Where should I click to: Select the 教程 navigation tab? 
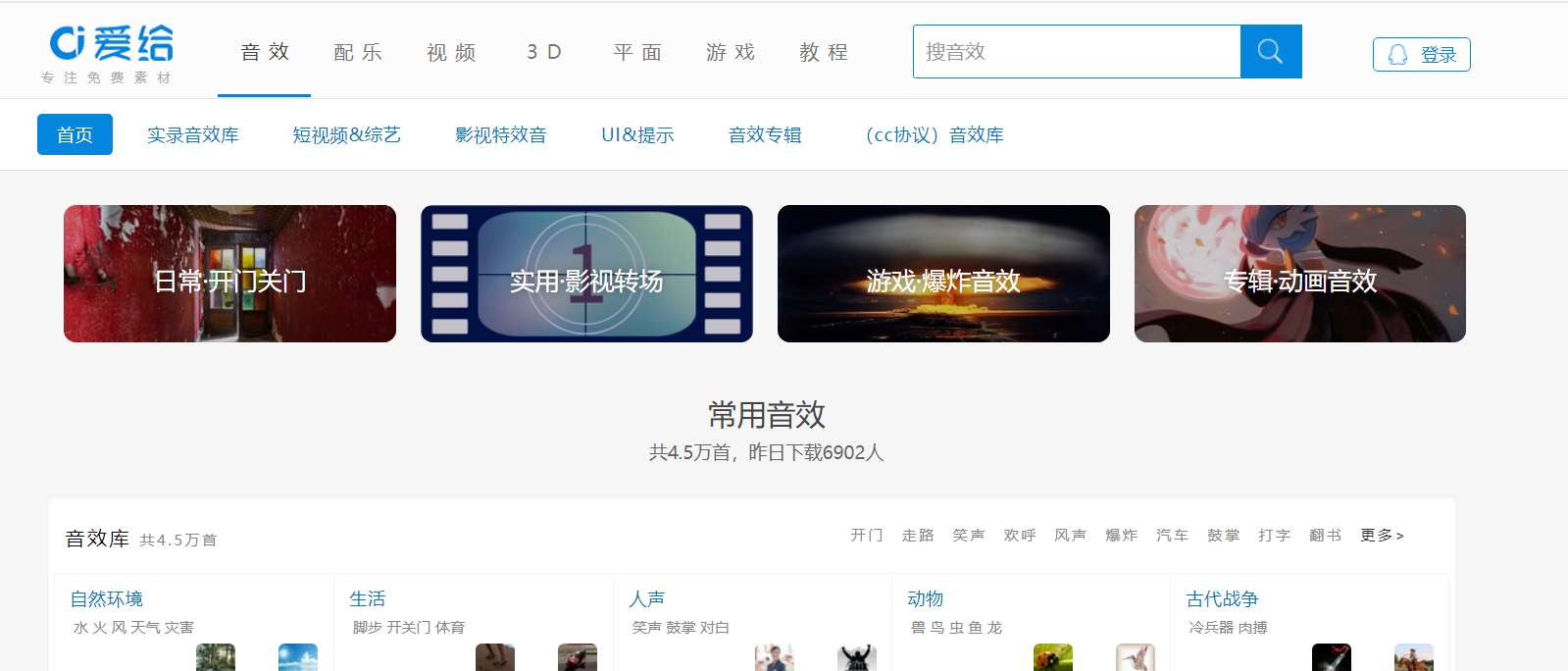[x=824, y=52]
